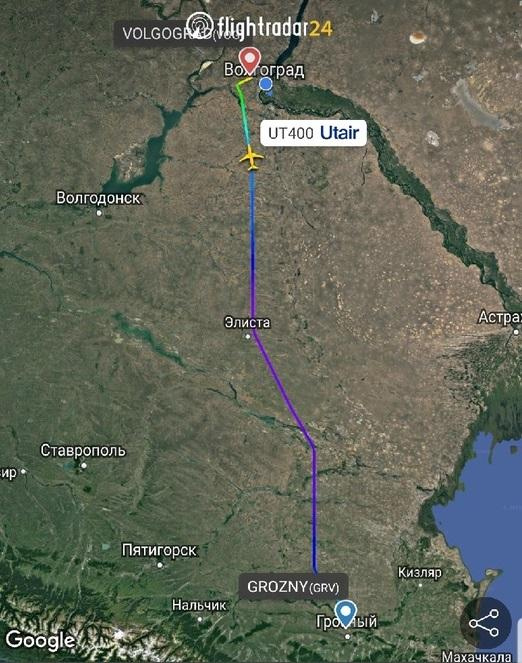522x663 pixels.
Task: Click the Ставрополь city label
Action: (83, 451)
